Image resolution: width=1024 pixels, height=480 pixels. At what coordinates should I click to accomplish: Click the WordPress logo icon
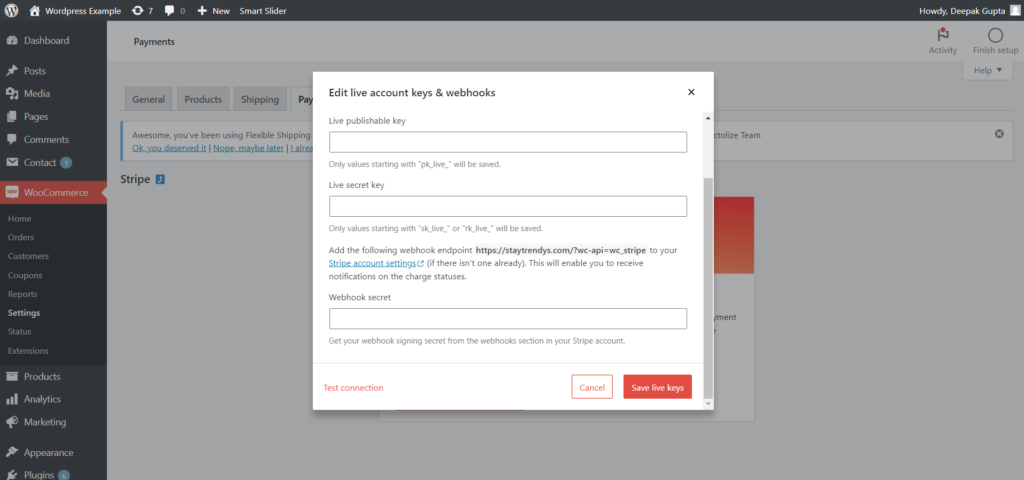click(11, 10)
